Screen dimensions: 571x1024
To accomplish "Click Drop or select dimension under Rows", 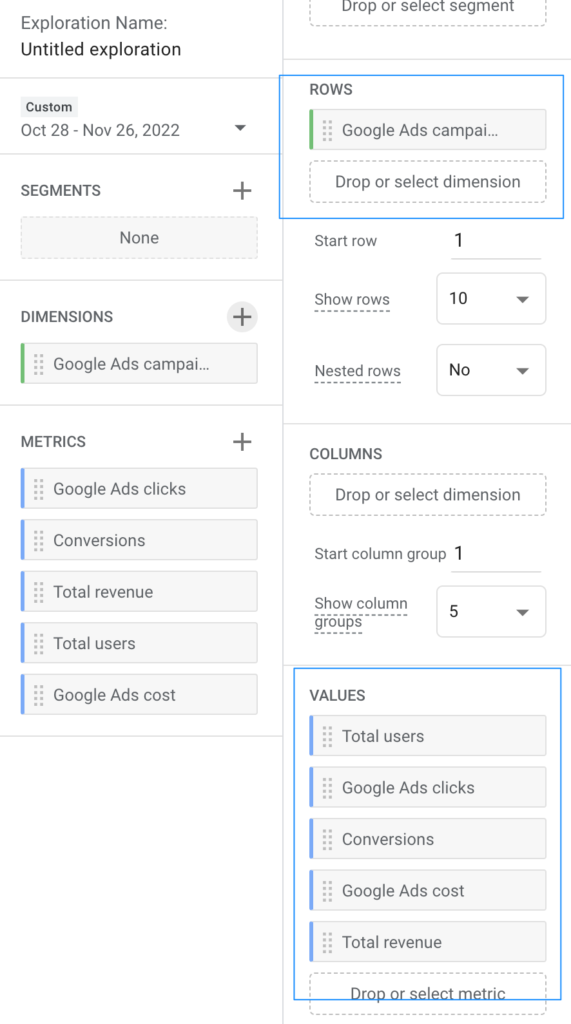I will [x=428, y=182].
